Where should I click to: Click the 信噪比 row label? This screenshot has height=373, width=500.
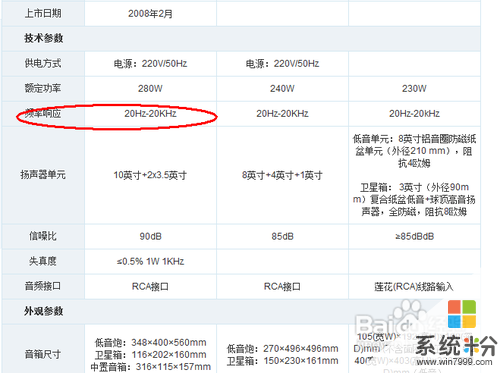click(x=43, y=236)
